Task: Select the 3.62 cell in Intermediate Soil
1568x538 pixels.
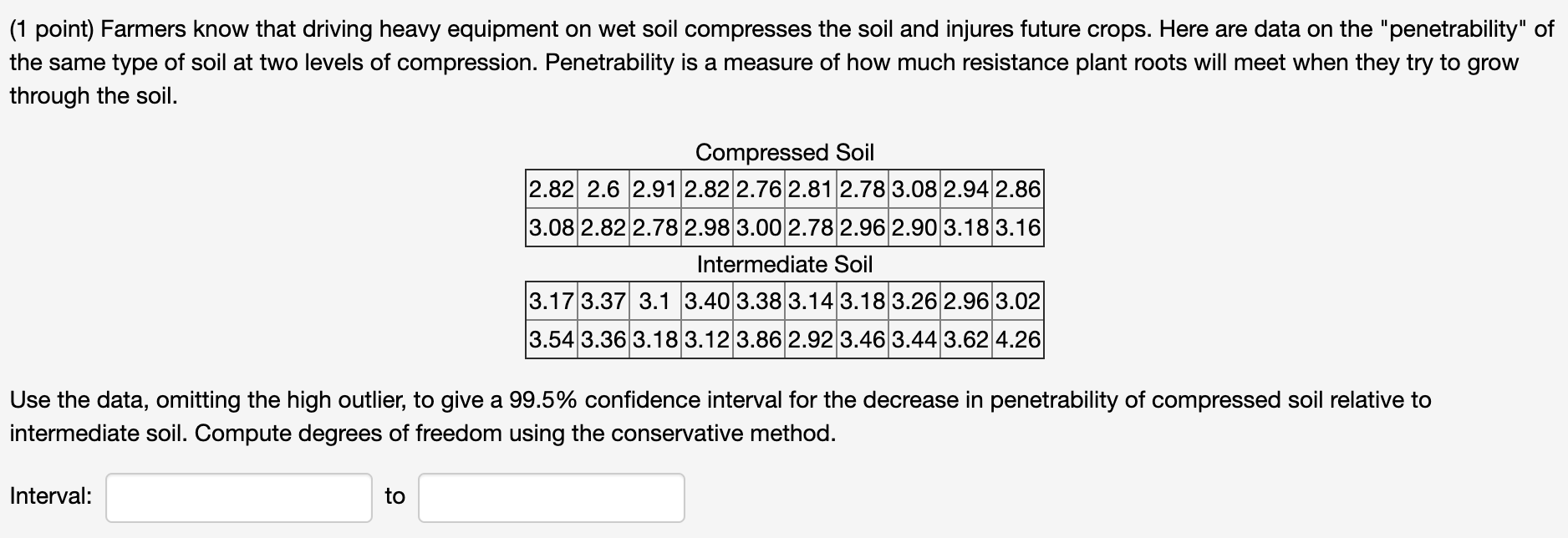Action: [966, 339]
